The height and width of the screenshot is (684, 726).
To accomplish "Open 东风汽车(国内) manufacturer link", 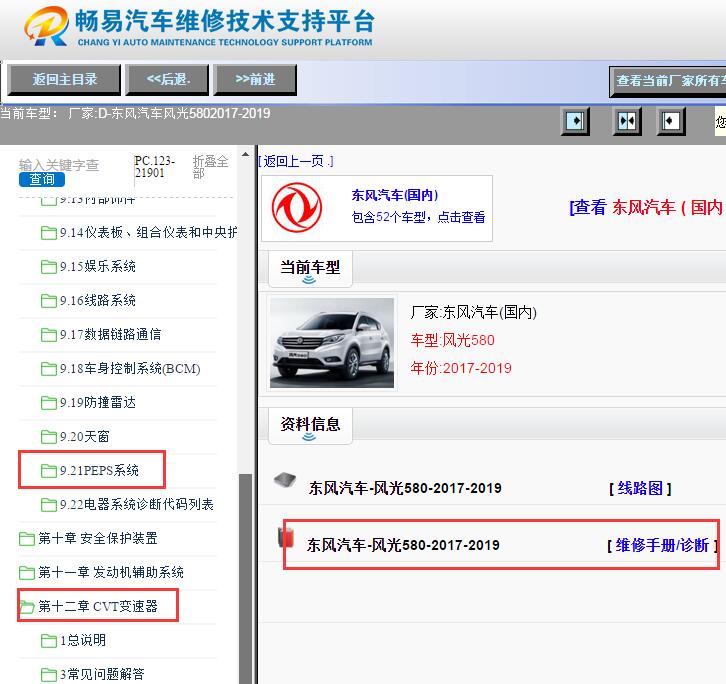I will [394, 195].
